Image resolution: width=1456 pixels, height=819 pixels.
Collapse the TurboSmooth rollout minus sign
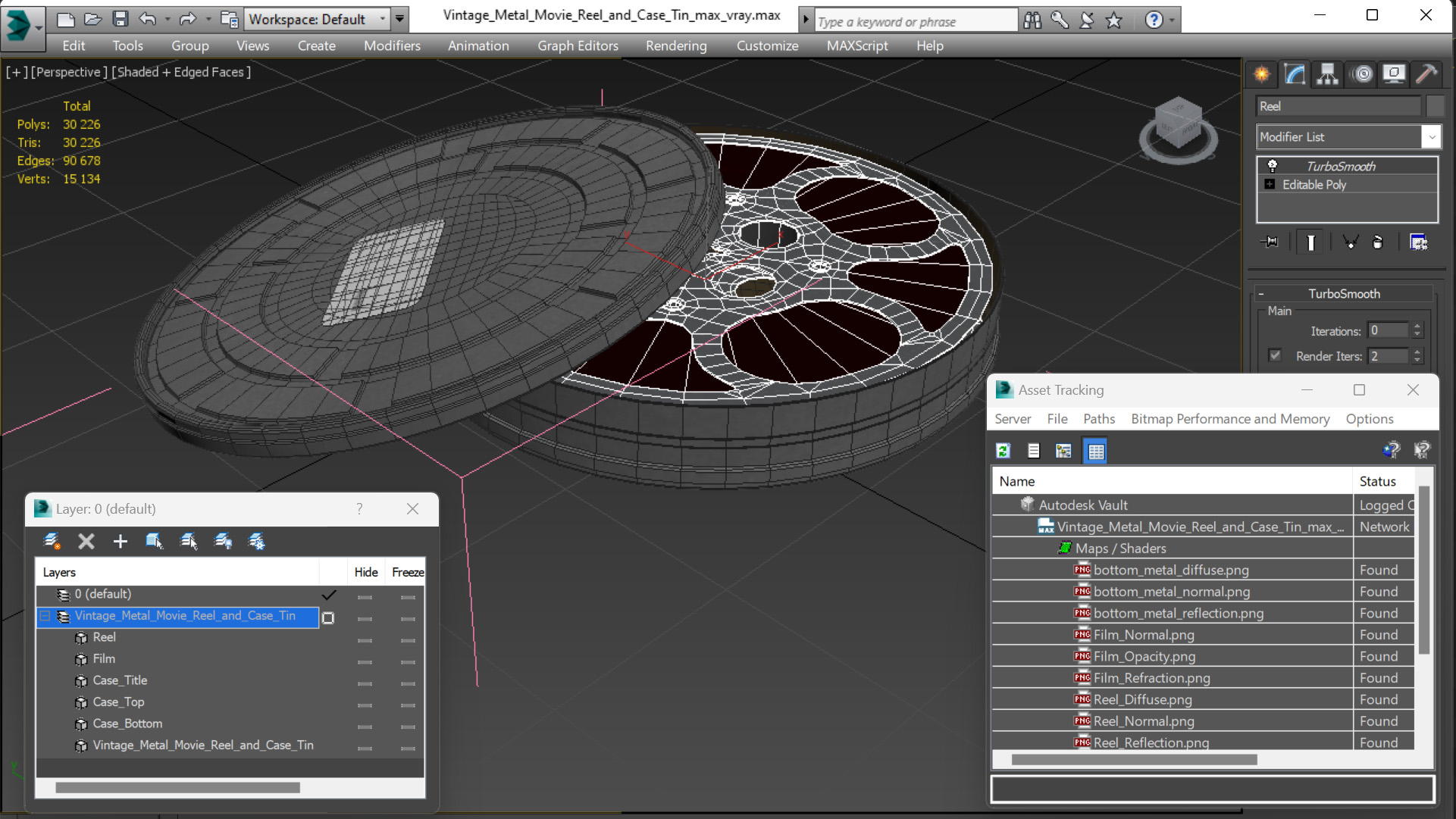tap(1260, 294)
